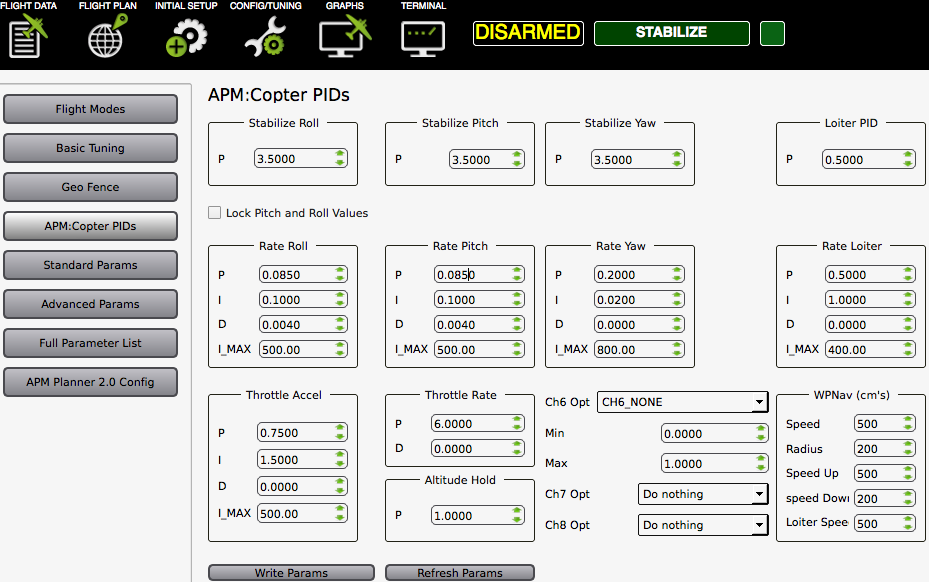929x582 pixels.
Task: Open the APM Planner 2.0 Config section
Action: coord(90,382)
